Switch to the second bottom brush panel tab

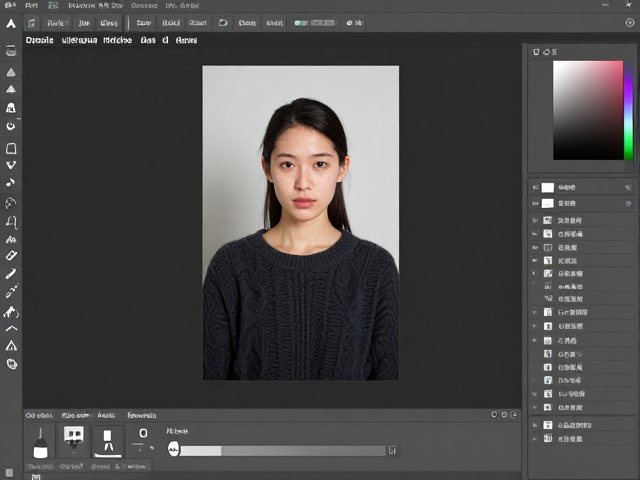coord(76,416)
